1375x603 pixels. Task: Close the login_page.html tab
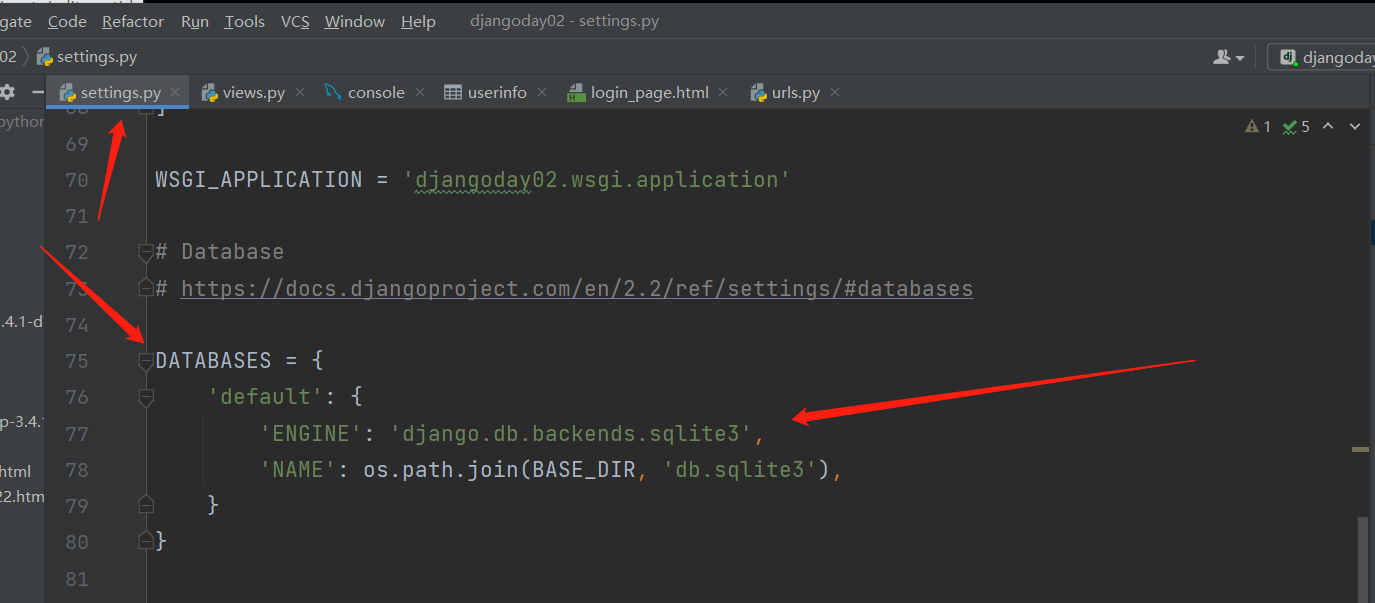[724, 92]
